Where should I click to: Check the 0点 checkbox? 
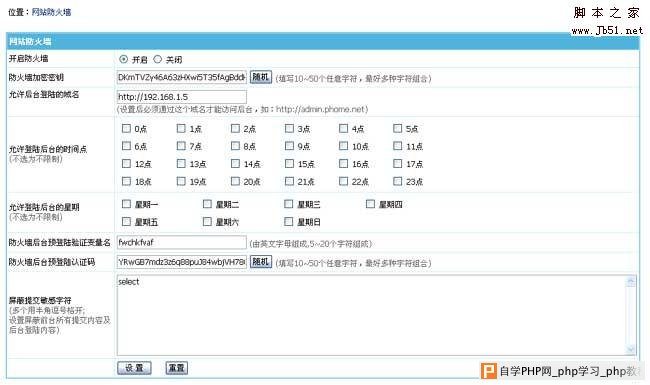click(x=126, y=128)
